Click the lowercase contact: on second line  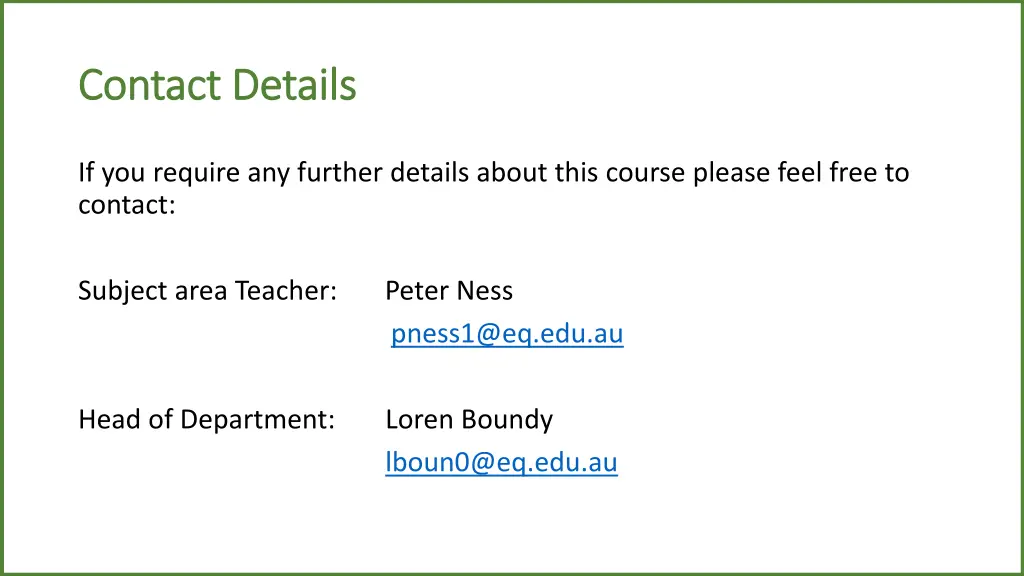click(127, 205)
